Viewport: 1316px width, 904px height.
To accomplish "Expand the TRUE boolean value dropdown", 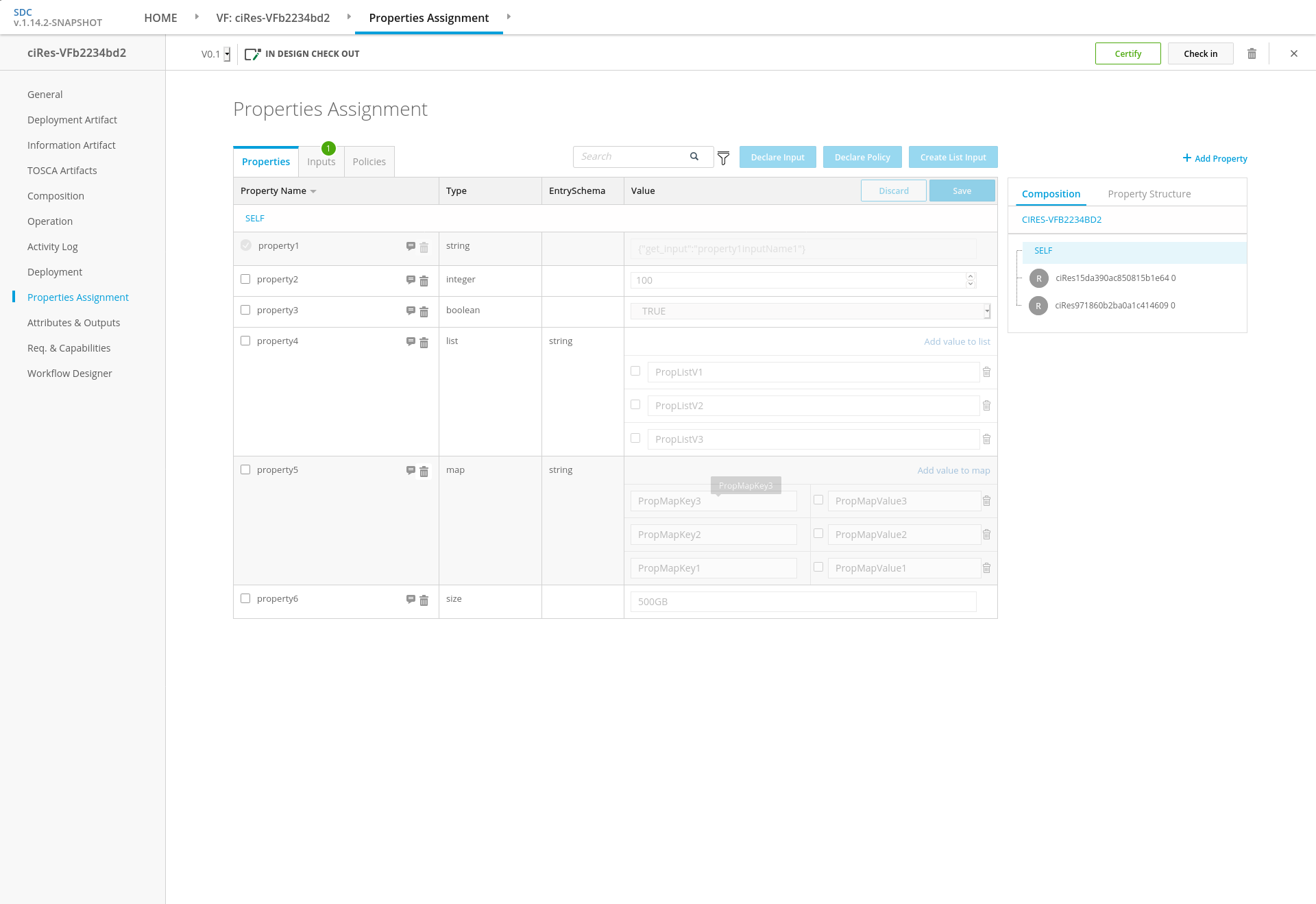I will 987,311.
